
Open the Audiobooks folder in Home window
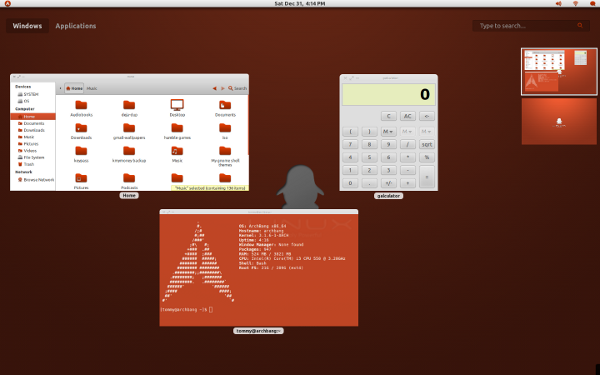click(x=81, y=105)
